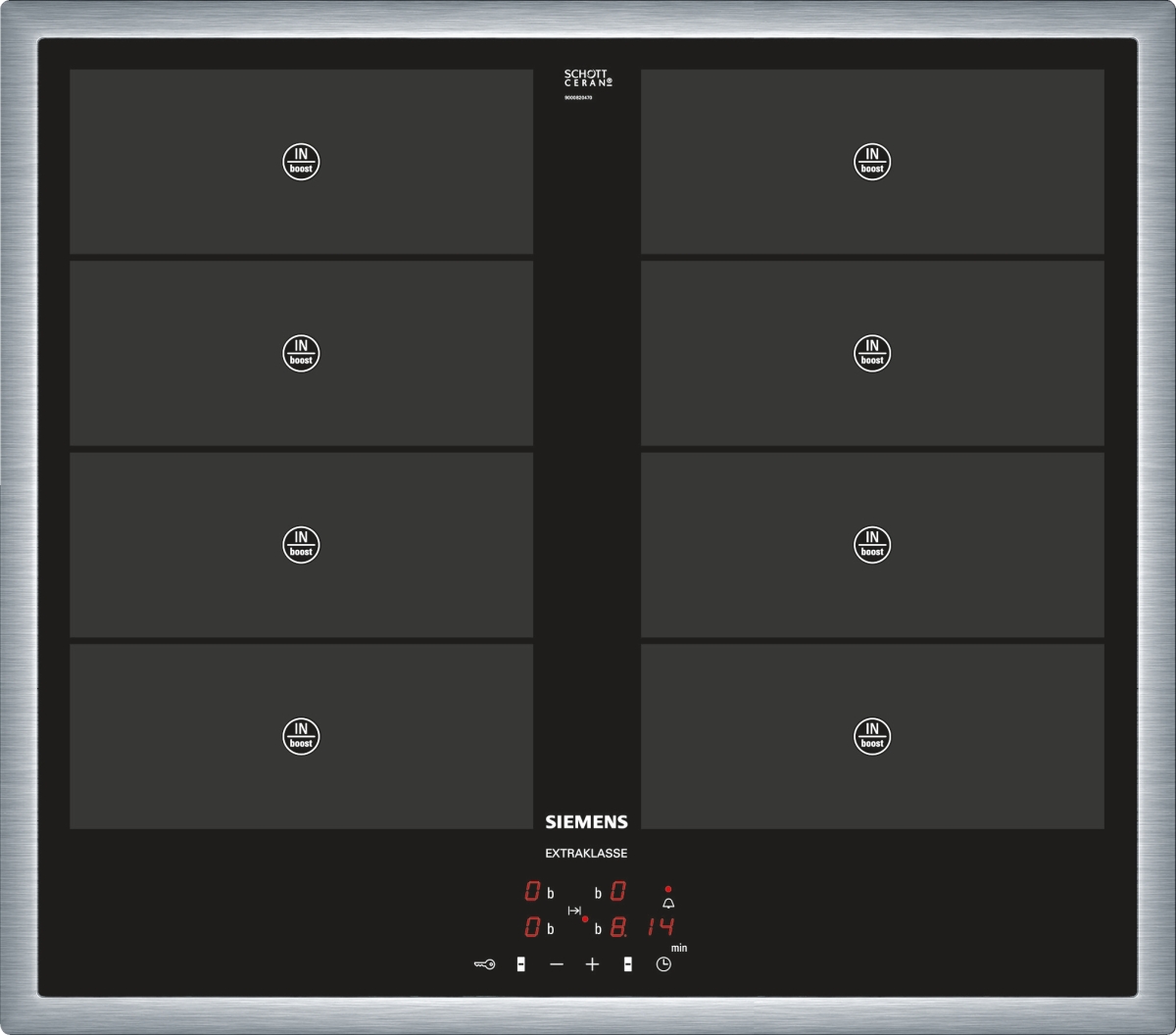Tap the plus power level symbol

click(x=592, y=964)
